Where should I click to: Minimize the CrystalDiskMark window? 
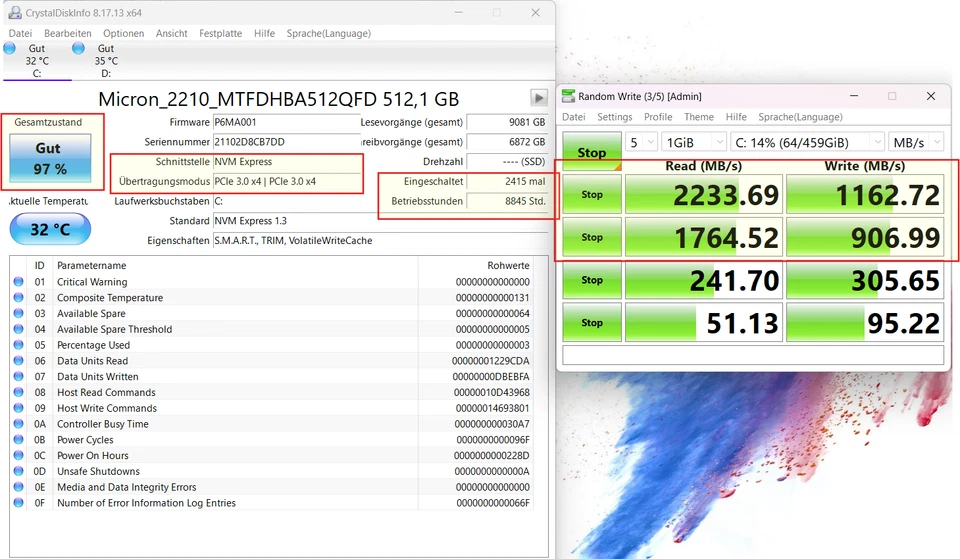[853, 96]
